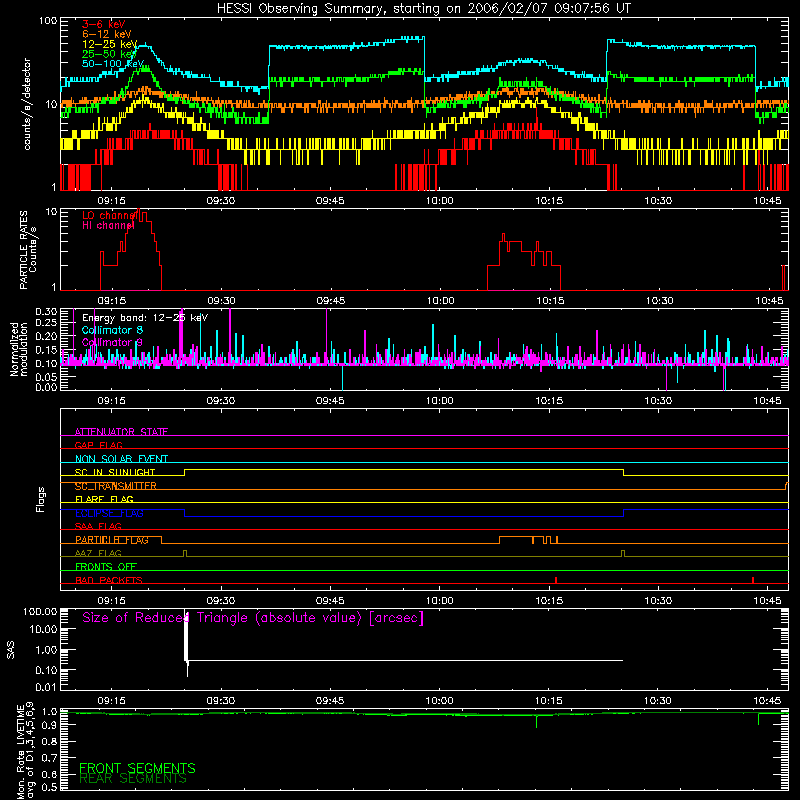Click the vertical 'Flags' axis label
This screenshot has height=800, width=800.
pyautogui.click(x=41, y=499)
